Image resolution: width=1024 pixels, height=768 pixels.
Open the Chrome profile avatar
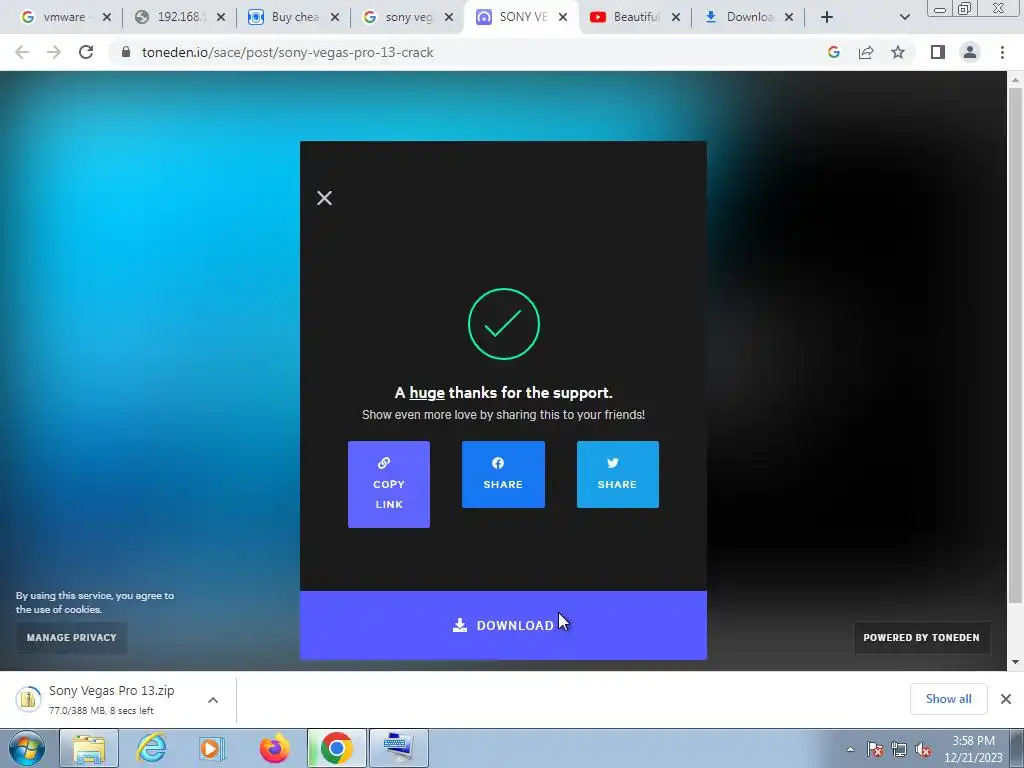coord(970,52)
